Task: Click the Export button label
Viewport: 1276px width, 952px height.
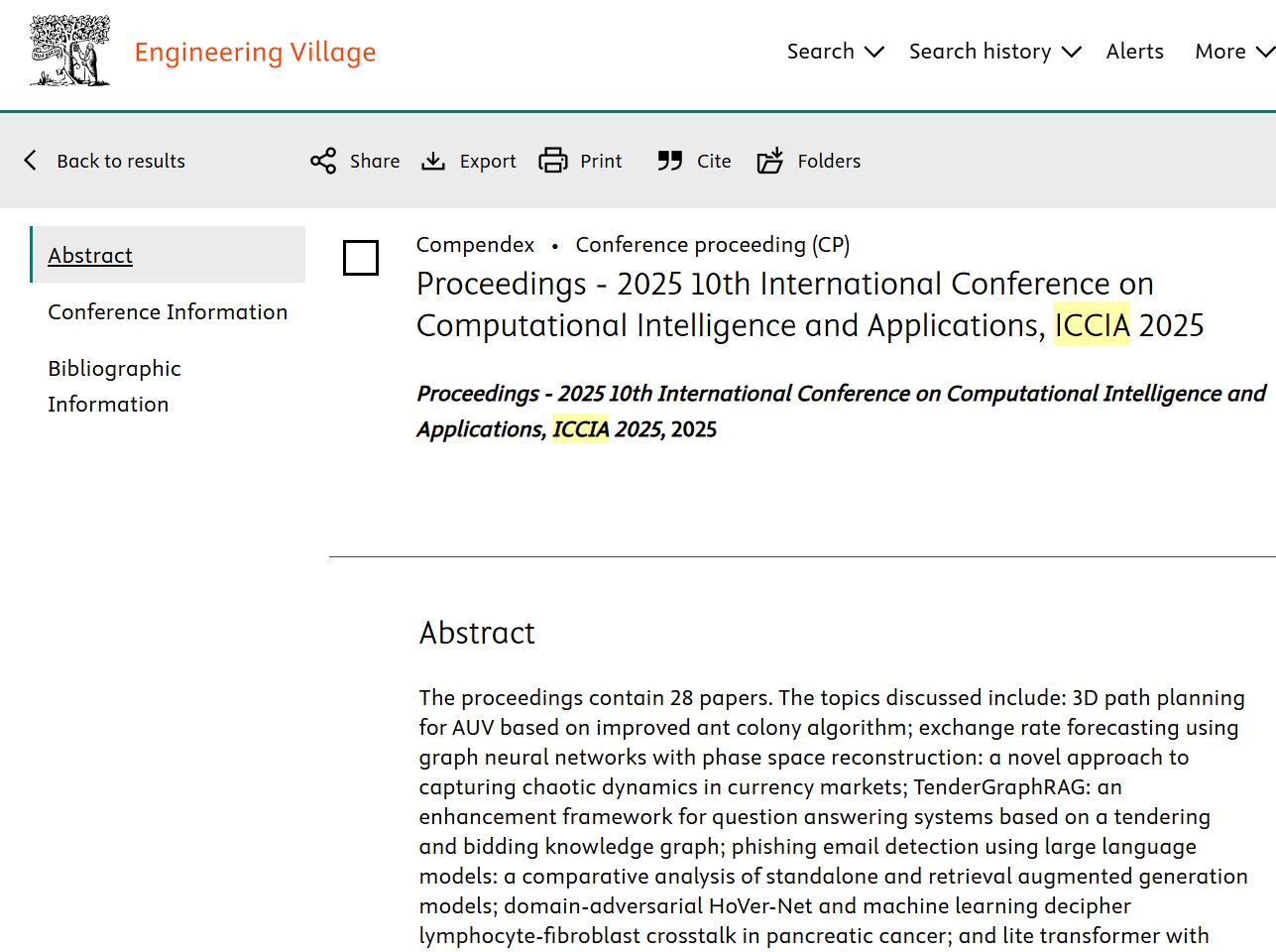Action: 488,161
